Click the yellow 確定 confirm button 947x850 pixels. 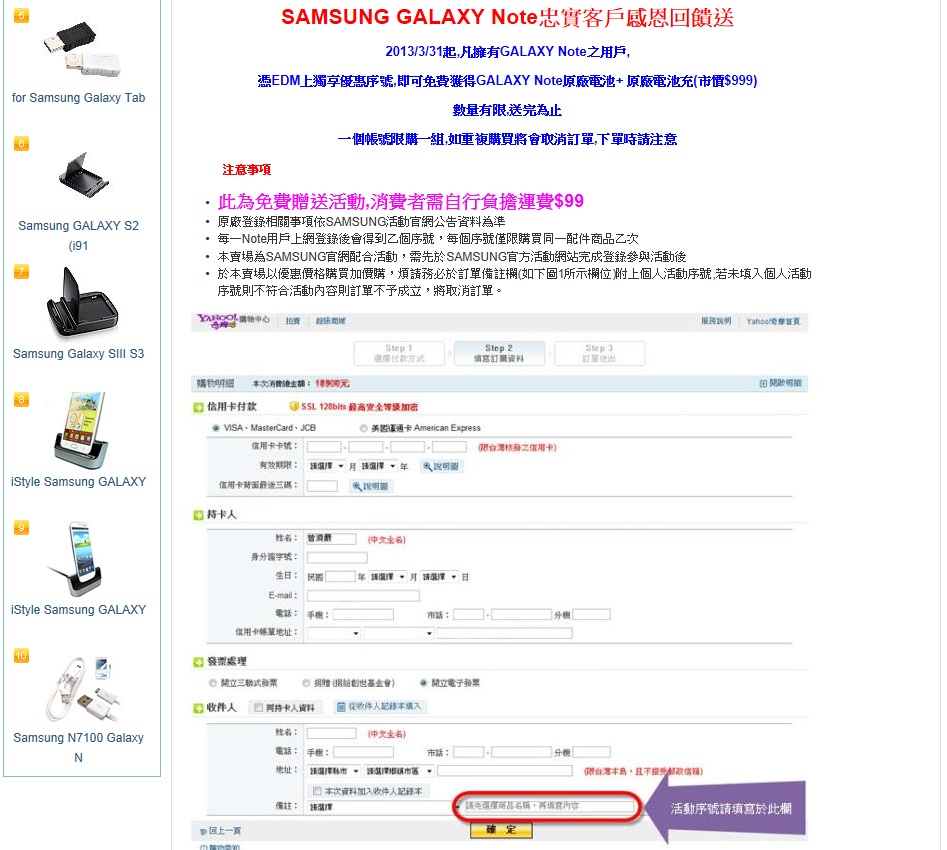501,830
